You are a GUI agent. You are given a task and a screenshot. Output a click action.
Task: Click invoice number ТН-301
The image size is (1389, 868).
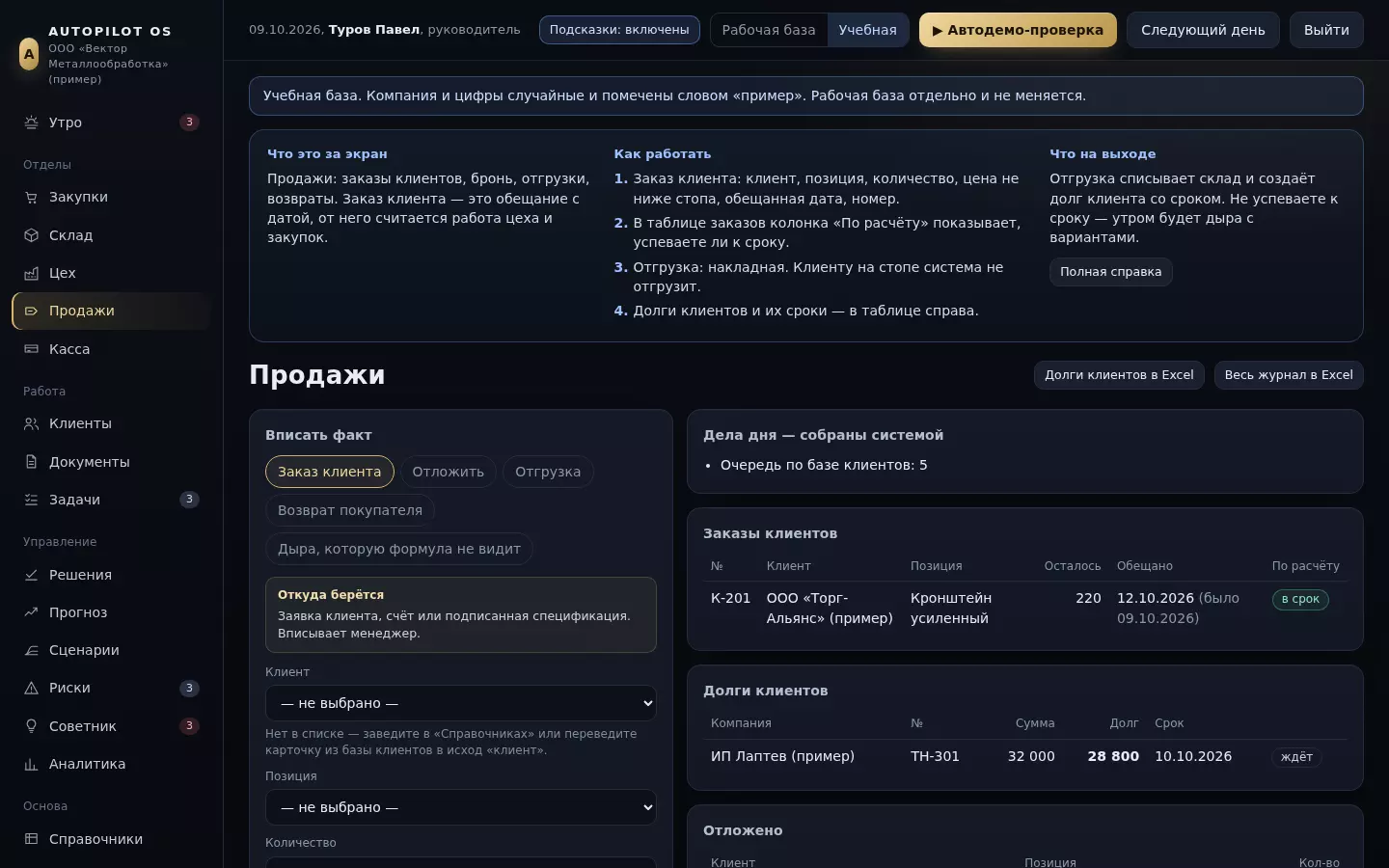(x=935, y=756)
